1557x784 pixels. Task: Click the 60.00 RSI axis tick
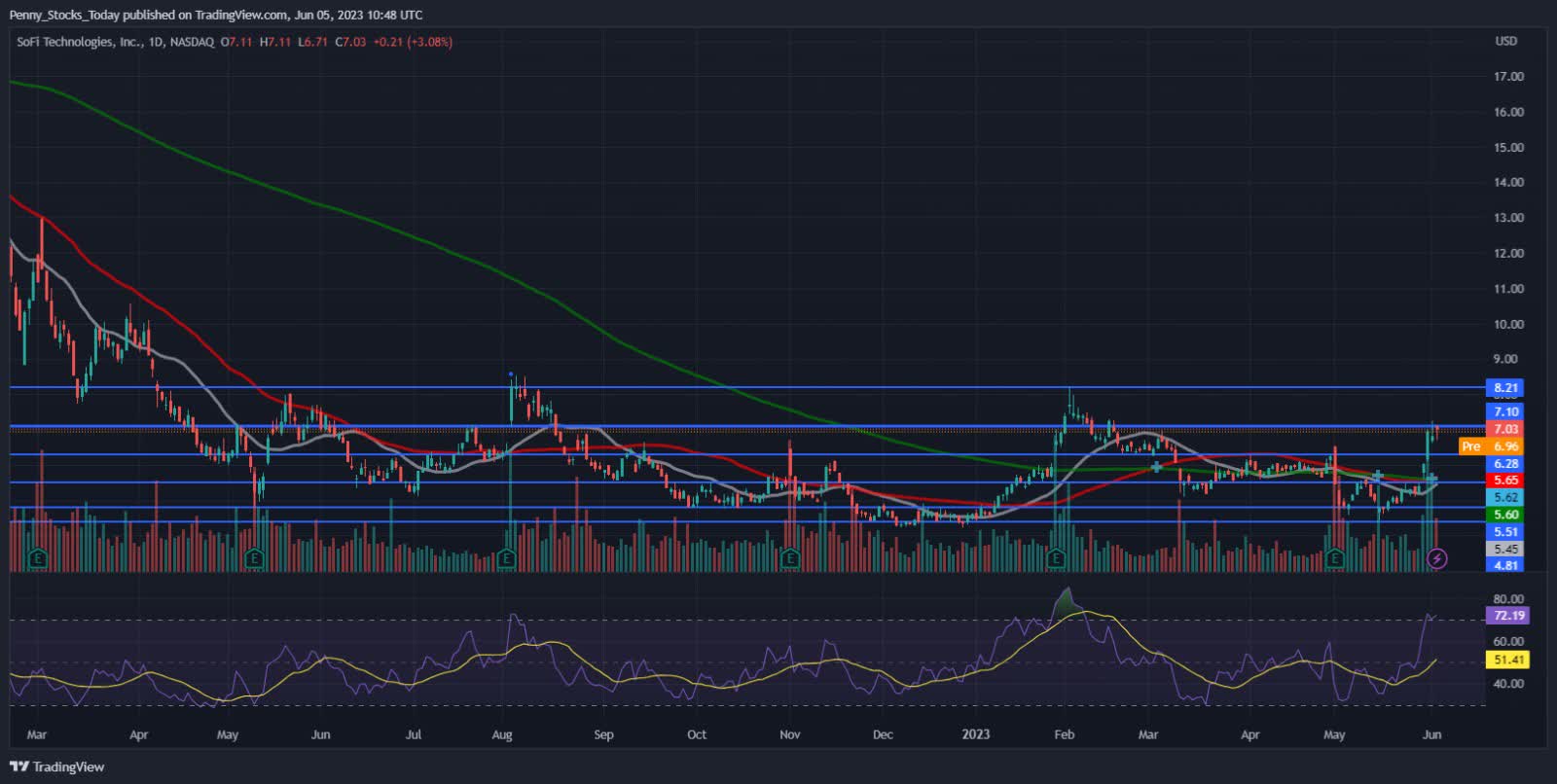click(1508, 641)
